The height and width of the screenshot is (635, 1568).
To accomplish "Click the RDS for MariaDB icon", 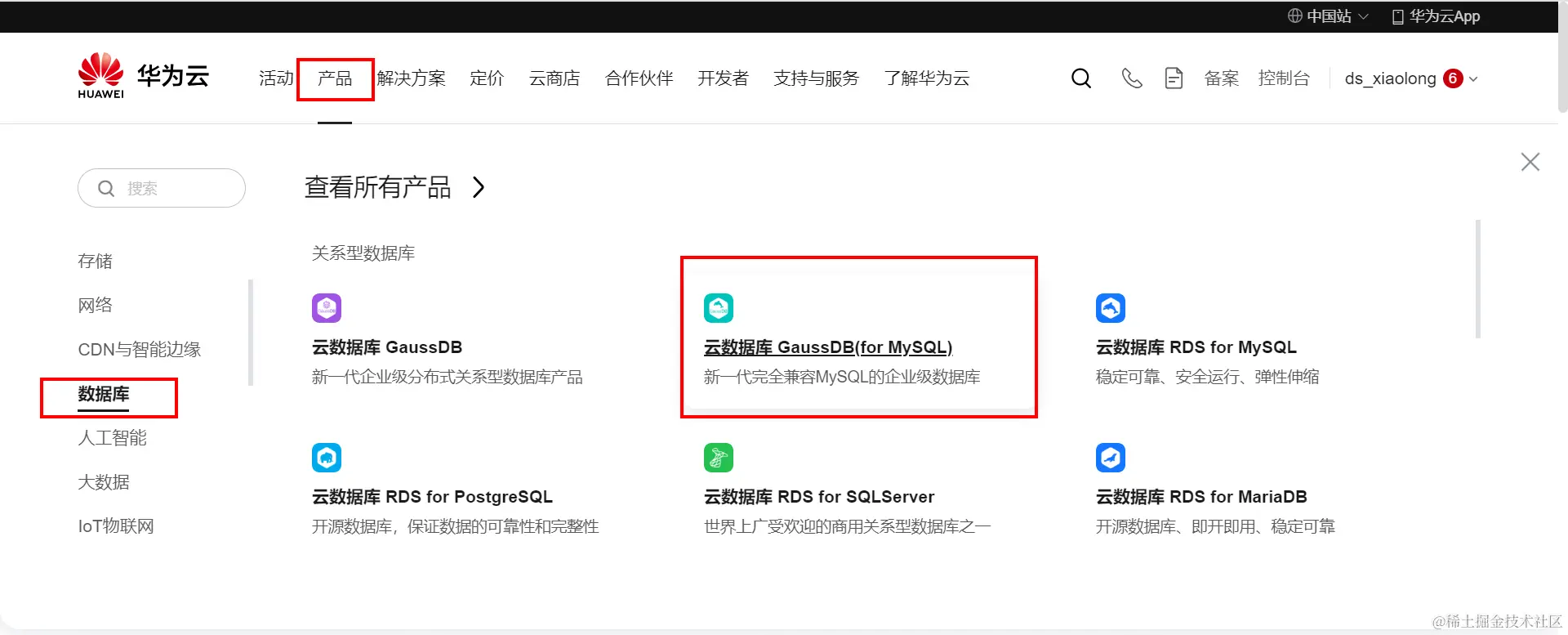I will 1111,458.
